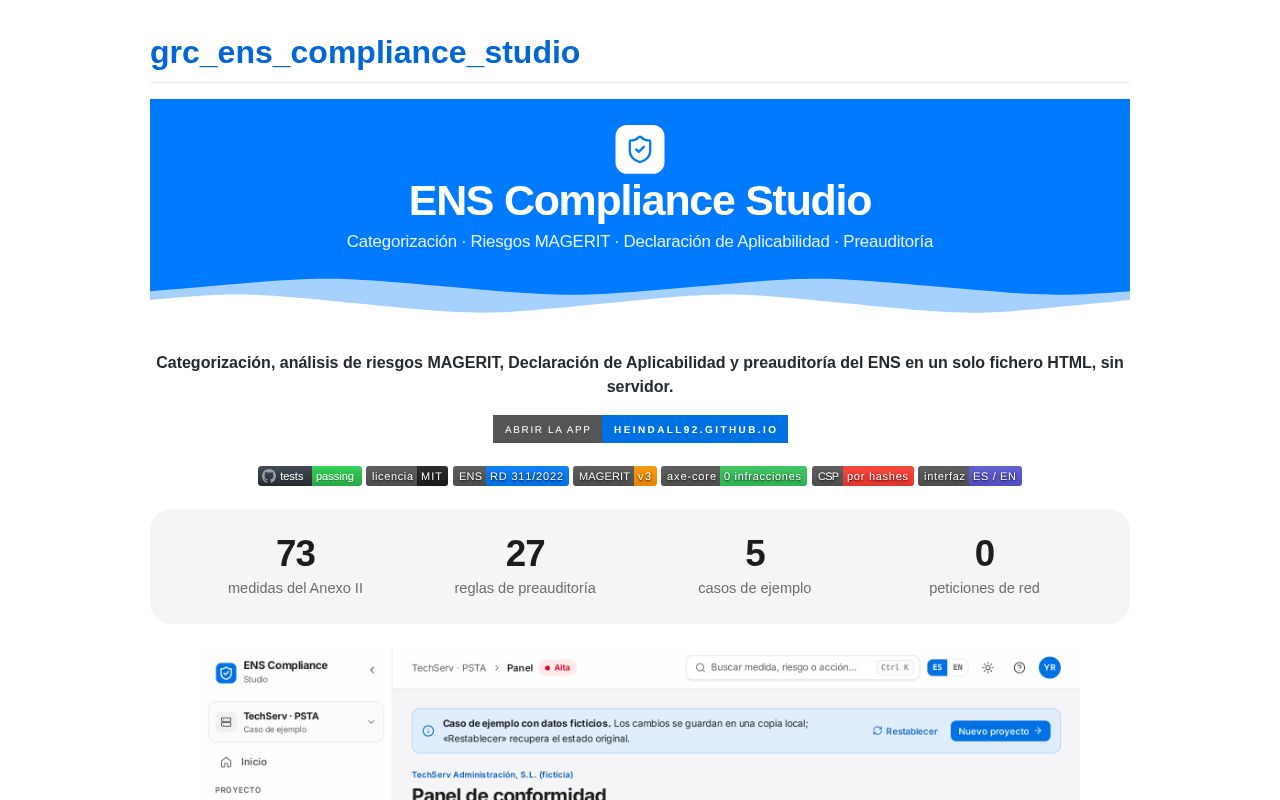Expand the TechServ · PSTA project dropdown arrow
This screenshot has height=800, width=1280.
click(371, 721)
